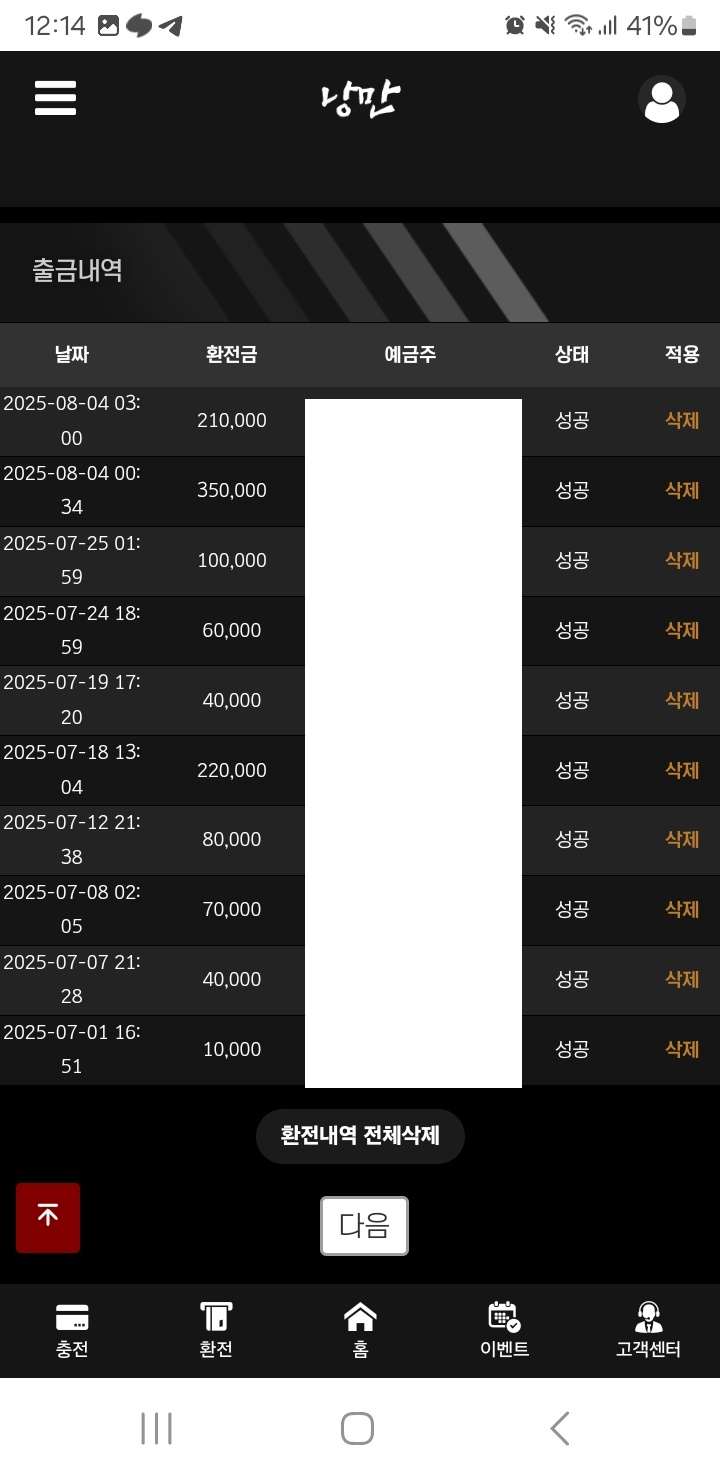Click 다음 next page button
This screenshot has width=720, height=1480.
[x=364, y=1225]
